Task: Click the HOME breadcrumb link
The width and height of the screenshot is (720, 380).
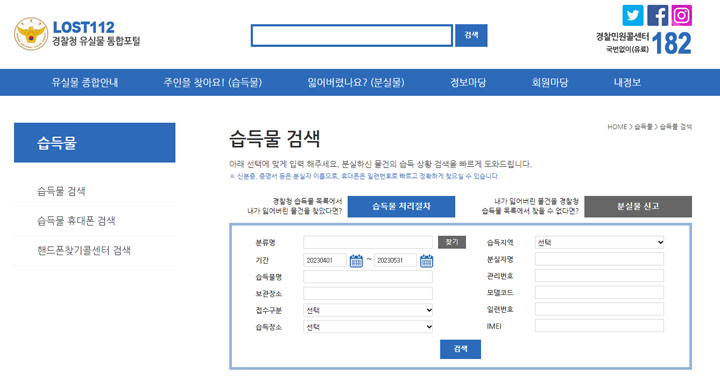Action: coord(617,127)
